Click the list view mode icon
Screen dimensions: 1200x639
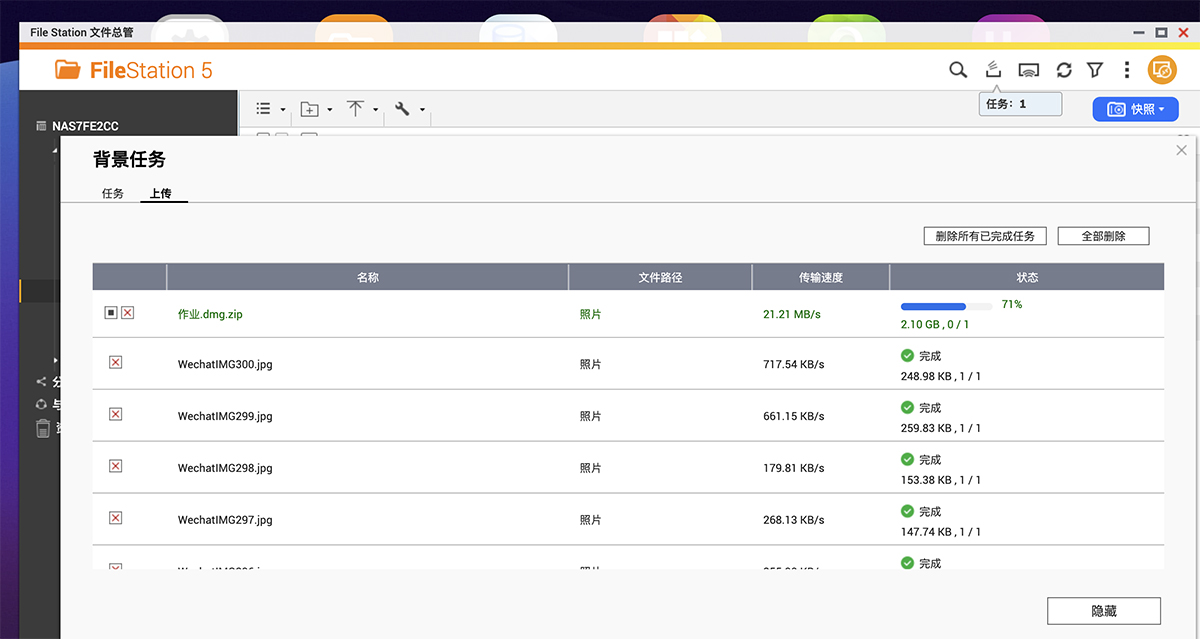[x=264, y=109]
